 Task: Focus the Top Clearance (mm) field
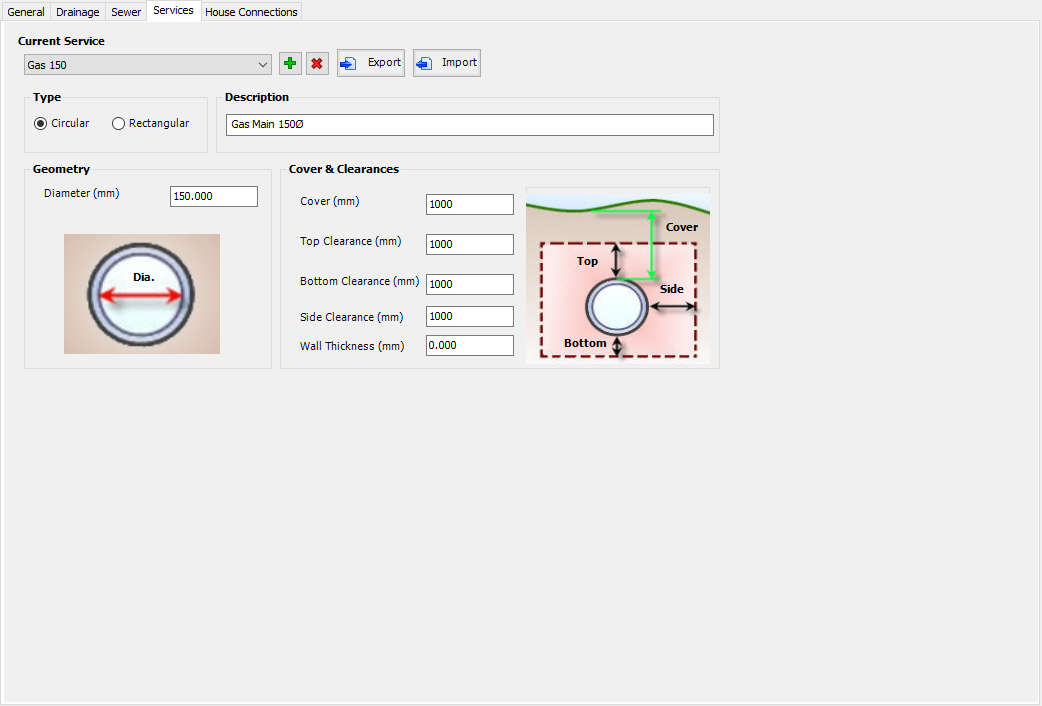pos(470,244)
